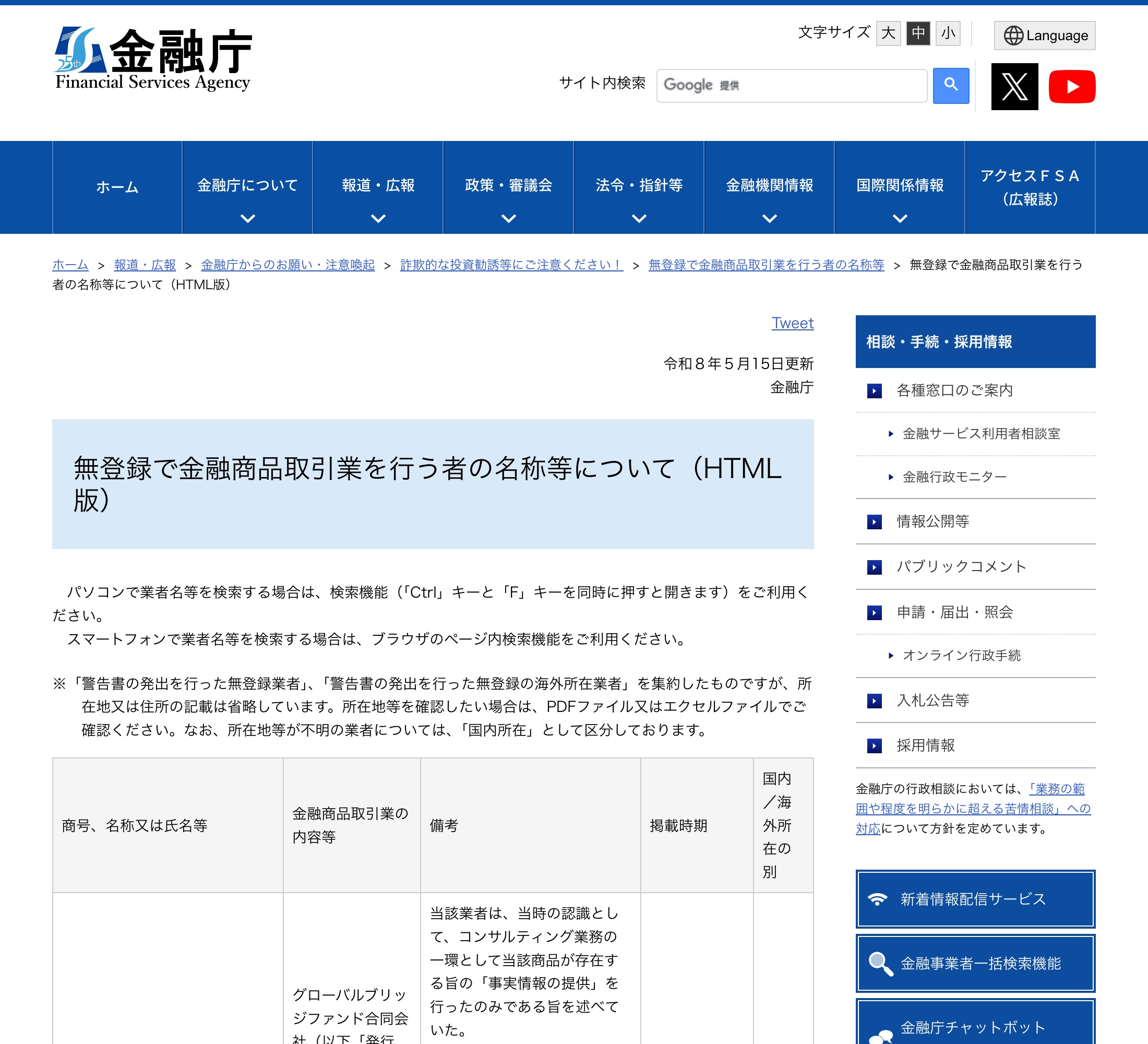
Task: Click 報道・広報 breadcrumb link
Action: click(x=145, y=265)
